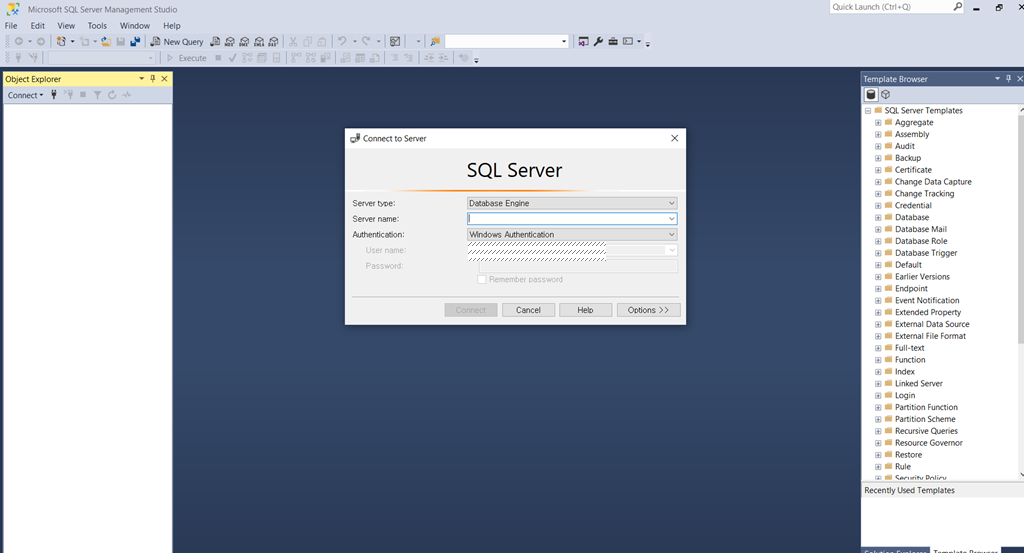
Task: Select the Certificate template folder
Action: tap(913, 170)
